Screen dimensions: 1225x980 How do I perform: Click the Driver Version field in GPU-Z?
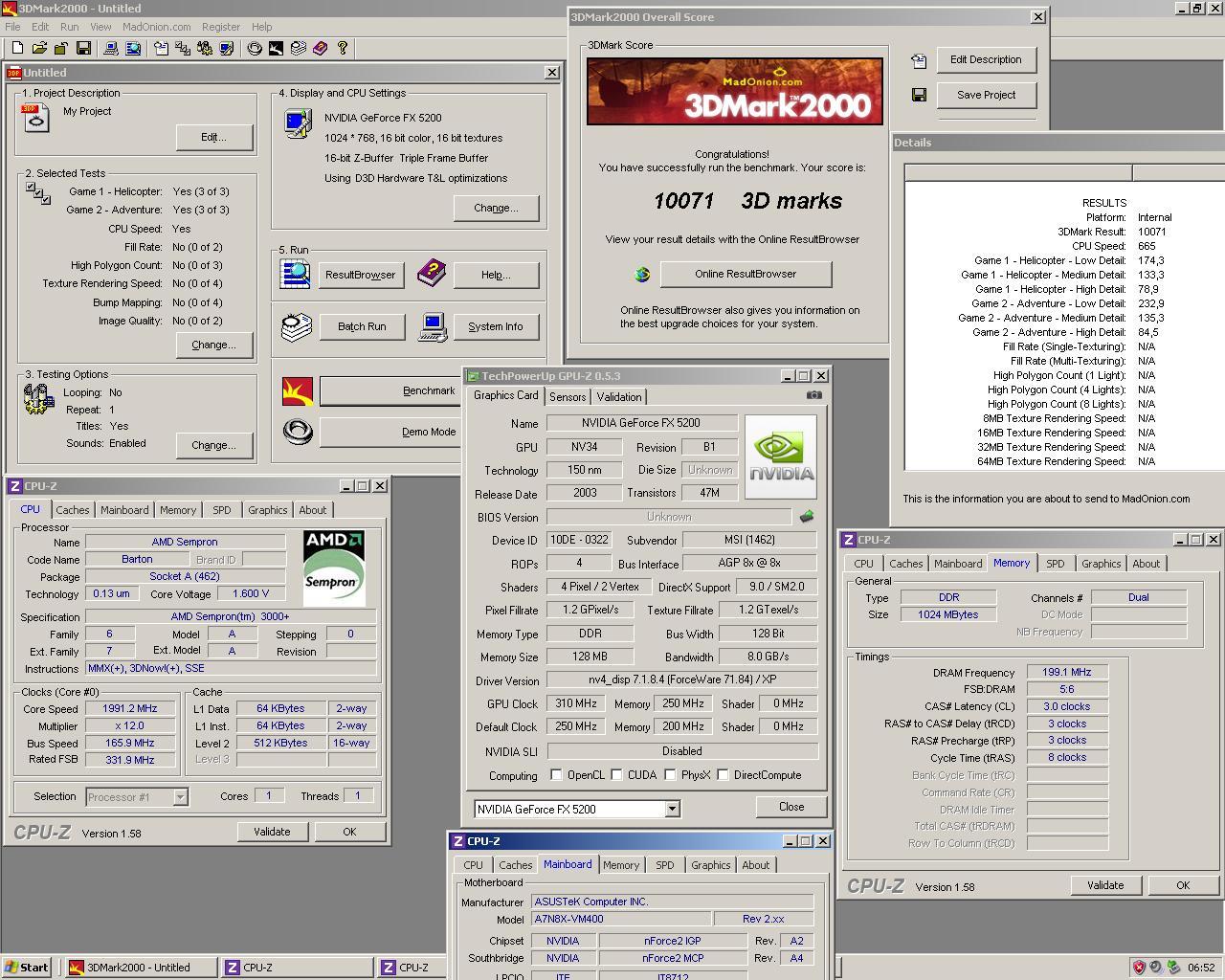point(682,680)
